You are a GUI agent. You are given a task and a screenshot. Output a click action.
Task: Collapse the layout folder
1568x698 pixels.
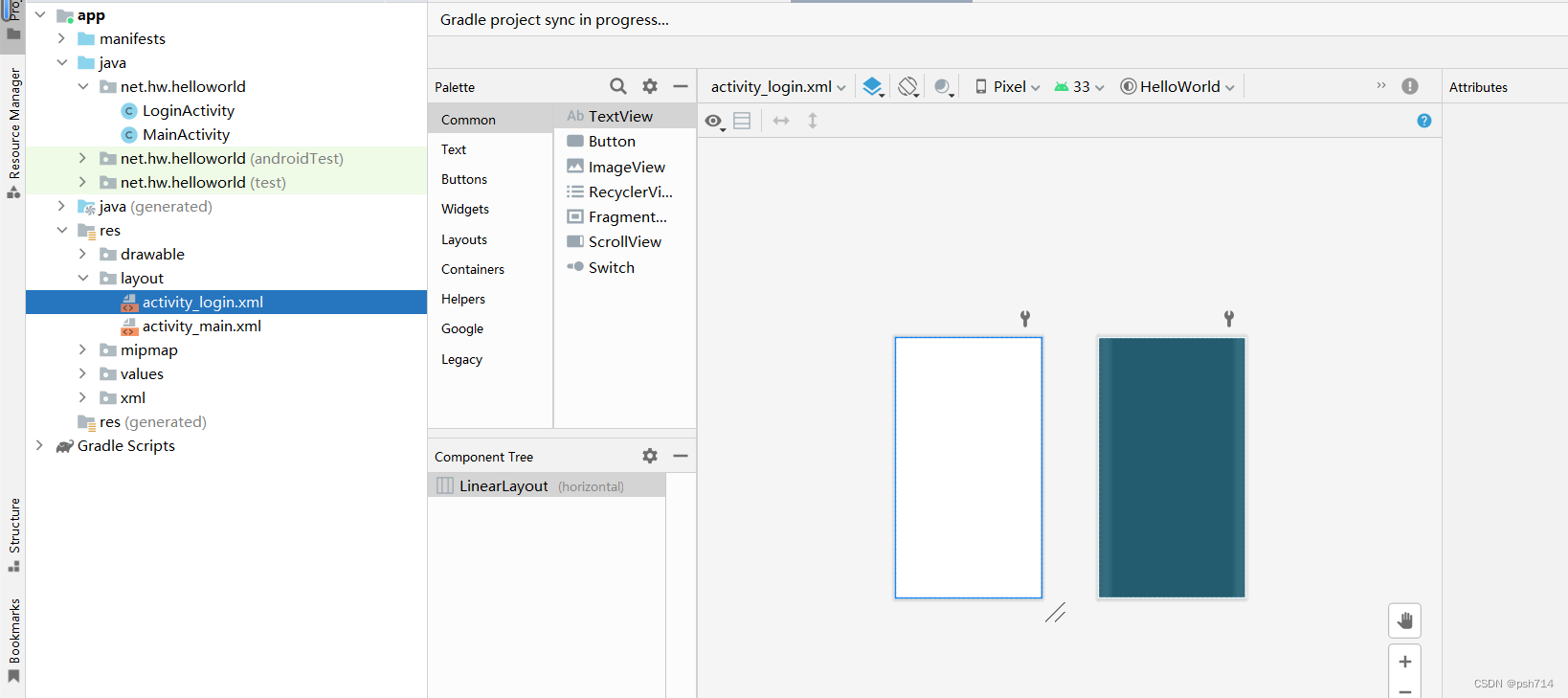coord(82,278)
